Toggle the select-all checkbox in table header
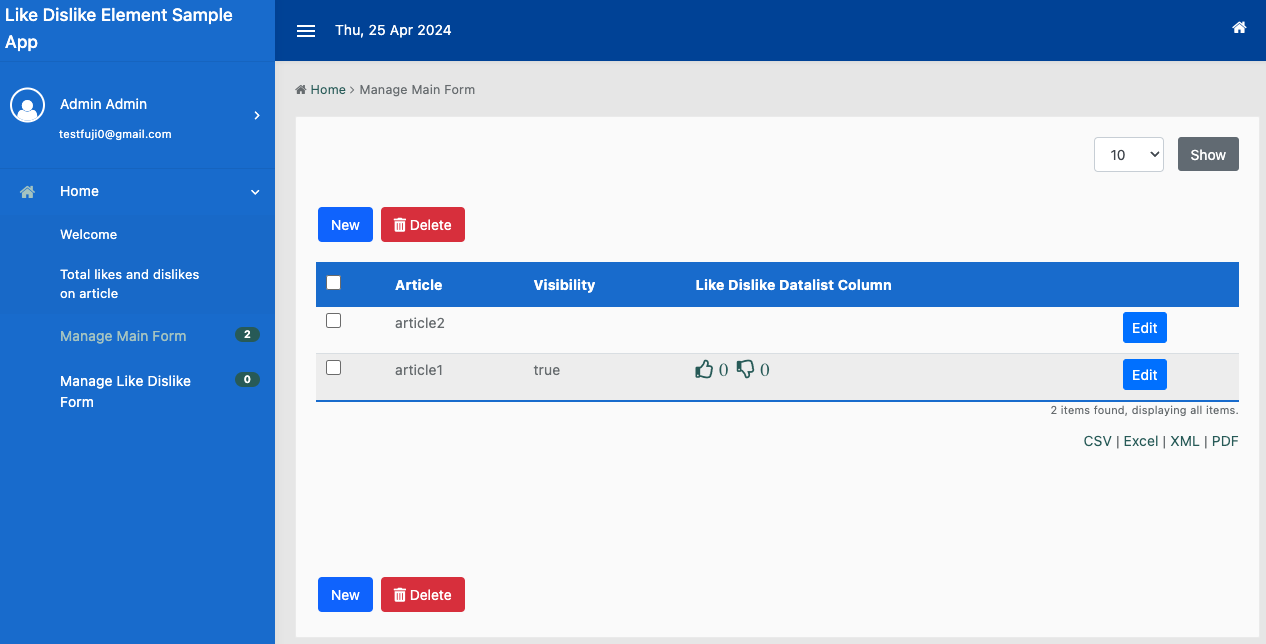 (x=334, y=283)
